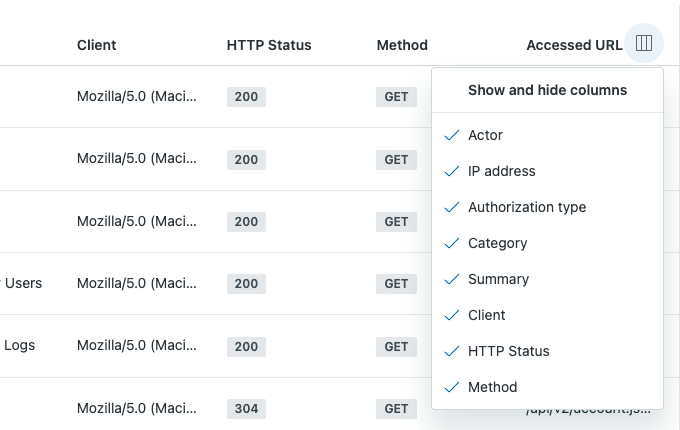Uncheck the Authorization type column

coord(526,207)
